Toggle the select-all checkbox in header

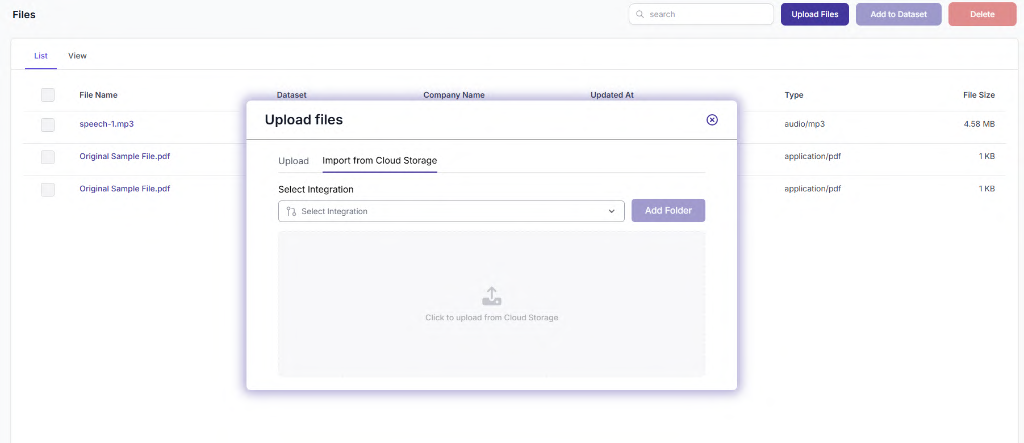click(x=48, y=95)
